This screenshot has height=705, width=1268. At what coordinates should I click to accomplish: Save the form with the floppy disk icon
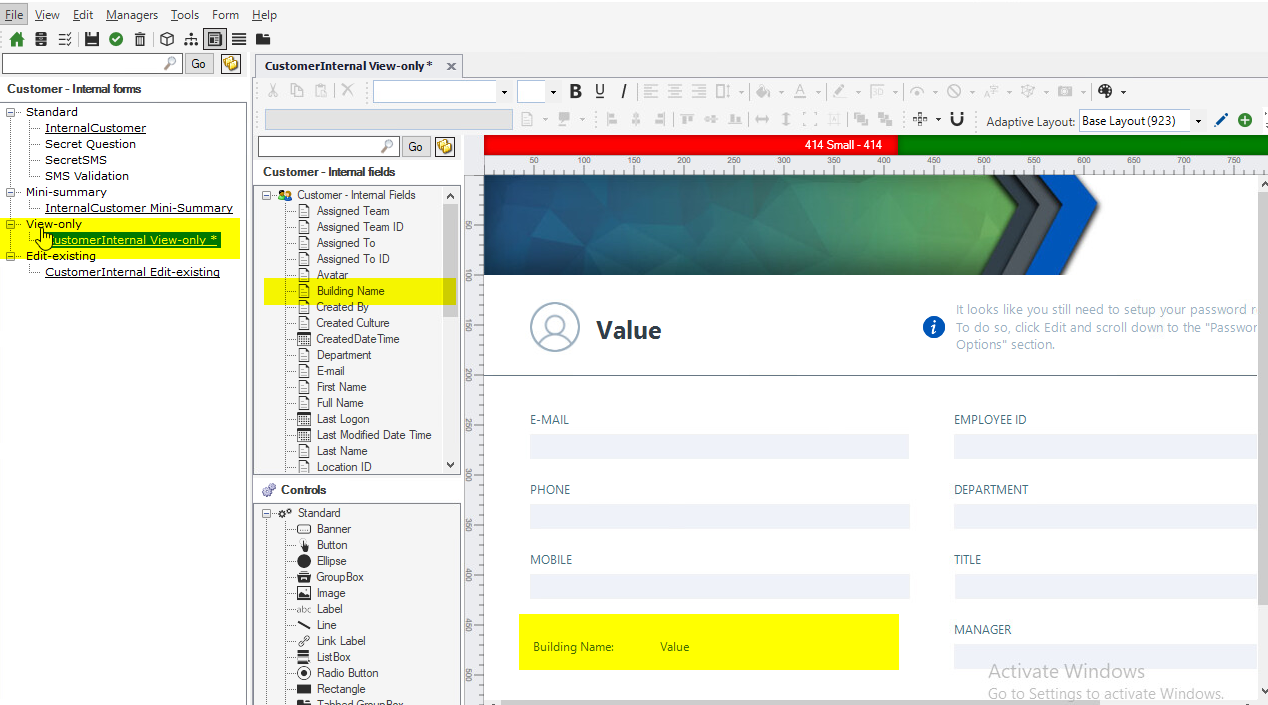coord(92,39)
